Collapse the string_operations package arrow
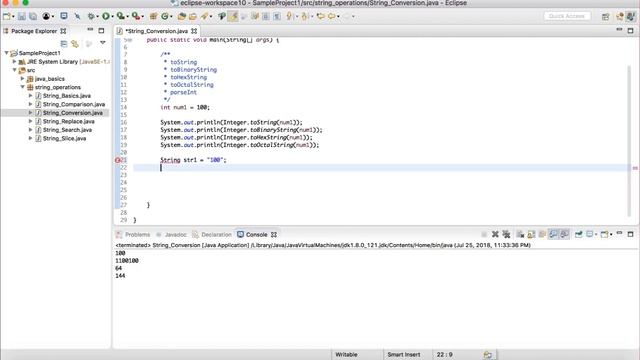This screenshot has width=640, height=360. (x=22, y=87)
